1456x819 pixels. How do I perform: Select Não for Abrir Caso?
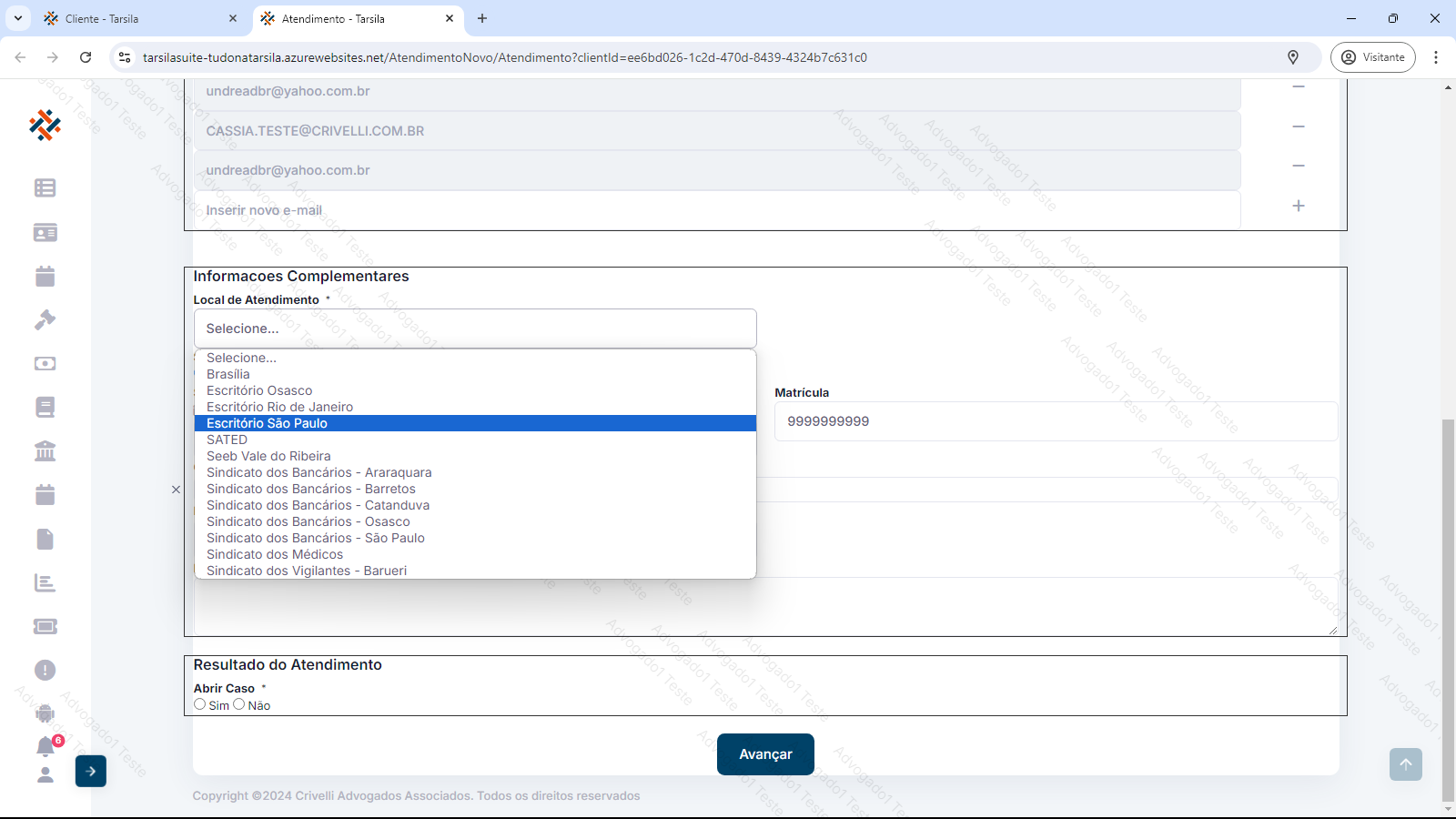(x=239, y=704)
